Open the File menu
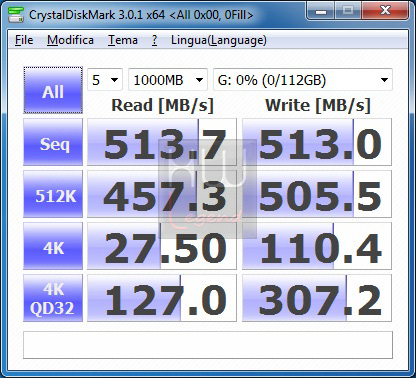This screenshot has height=378, width=416. (24, 40)
